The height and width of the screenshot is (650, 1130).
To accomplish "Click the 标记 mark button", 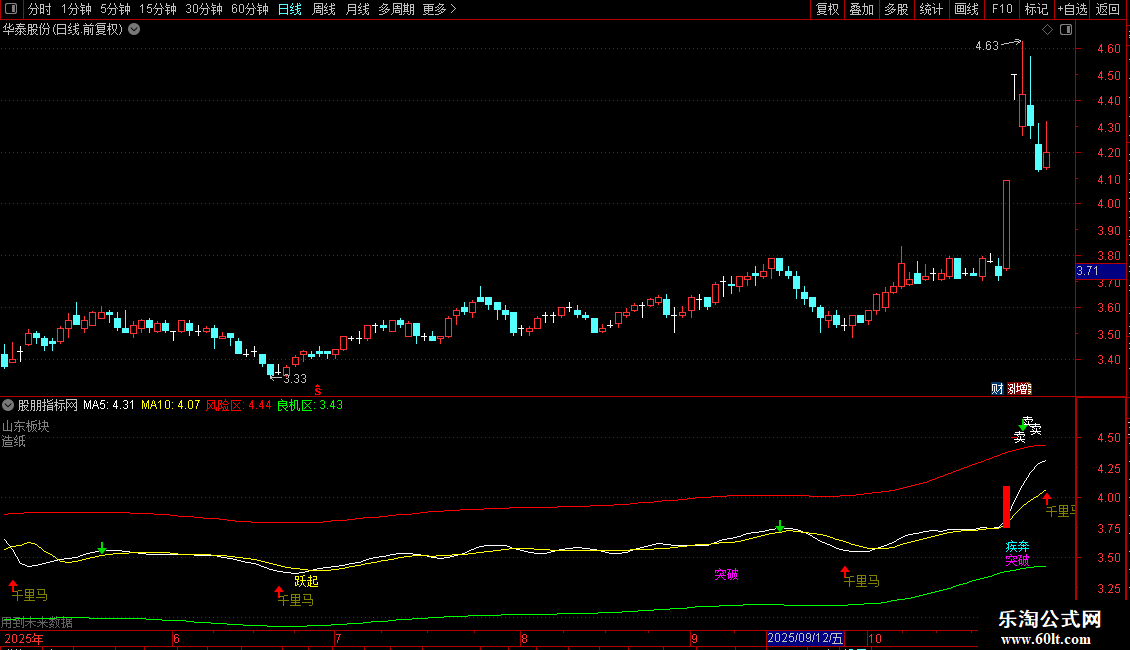I will pos(1036,9).
